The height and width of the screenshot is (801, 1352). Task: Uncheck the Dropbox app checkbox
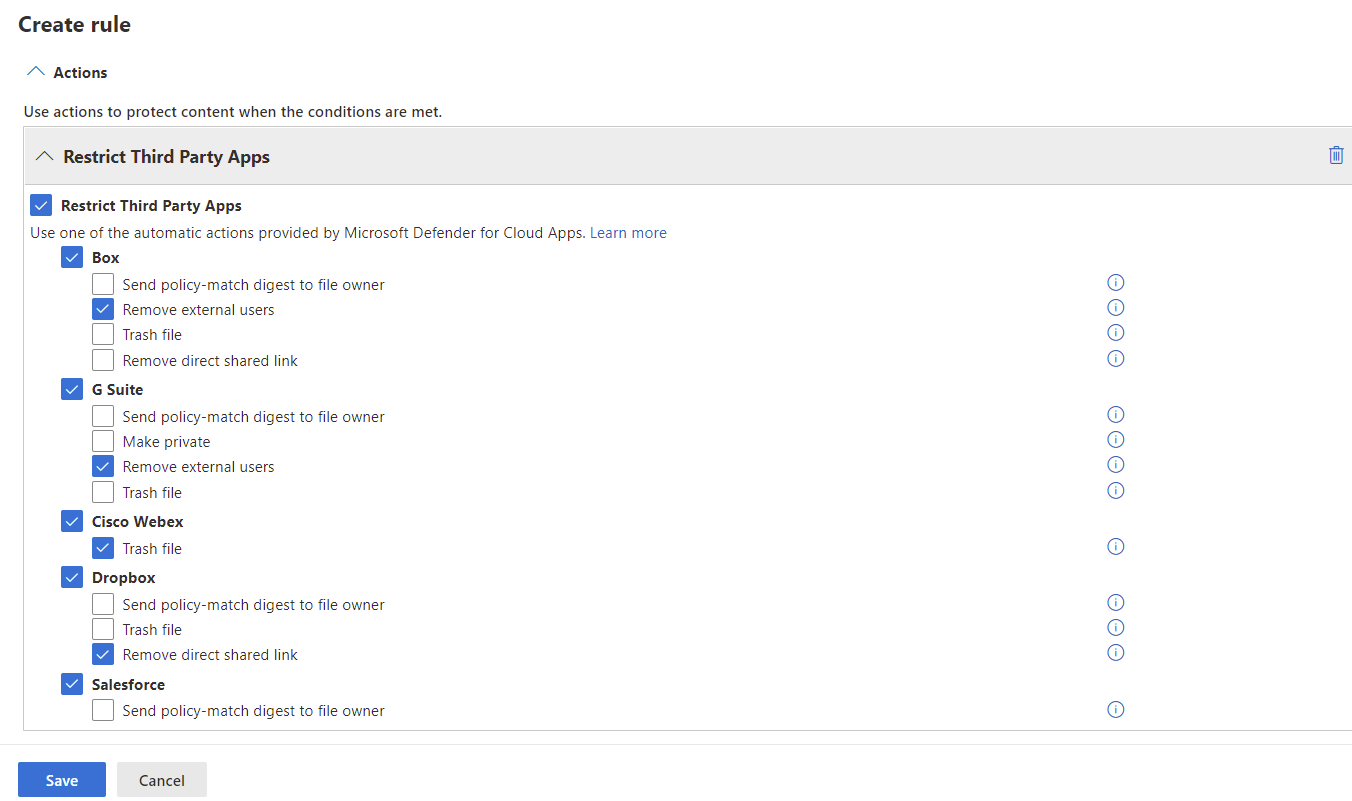pos(72,578)
